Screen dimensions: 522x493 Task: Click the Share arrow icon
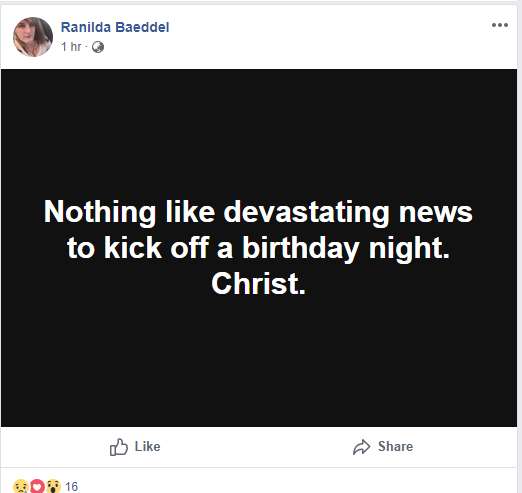pyautogui.click(x=362, y=447)
